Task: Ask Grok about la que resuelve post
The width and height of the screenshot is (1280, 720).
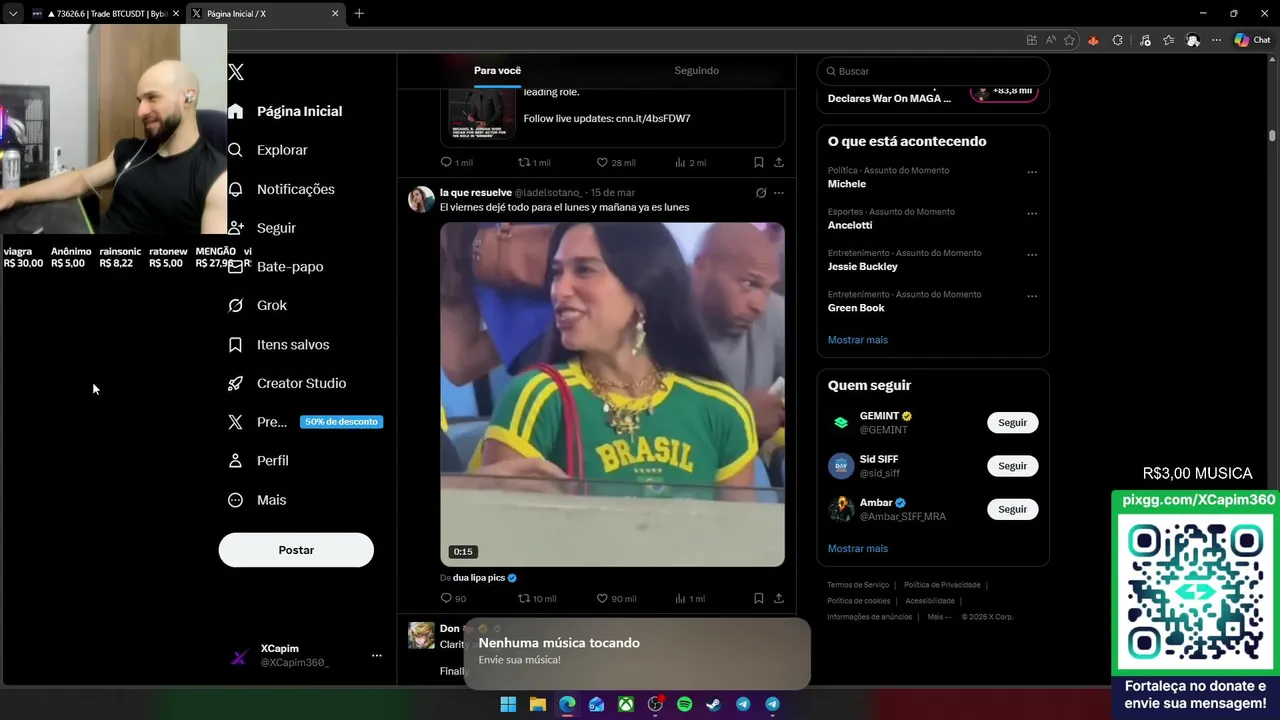Action: [761, 193]
